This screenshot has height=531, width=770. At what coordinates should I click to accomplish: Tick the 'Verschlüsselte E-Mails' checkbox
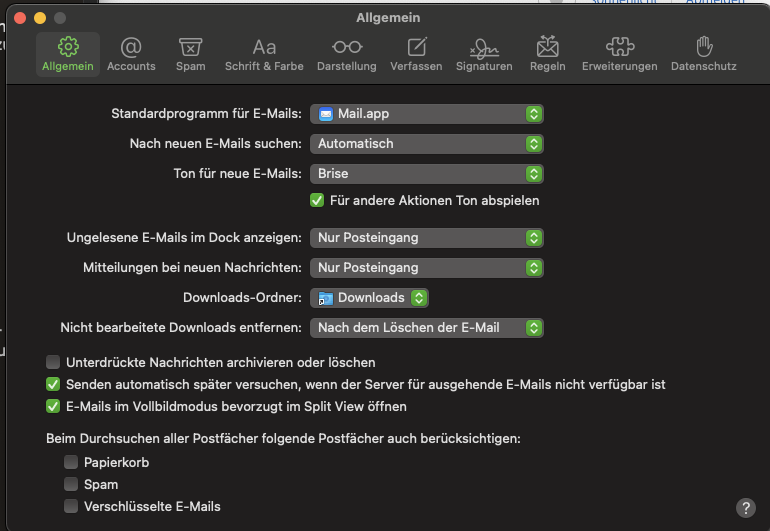71,506
